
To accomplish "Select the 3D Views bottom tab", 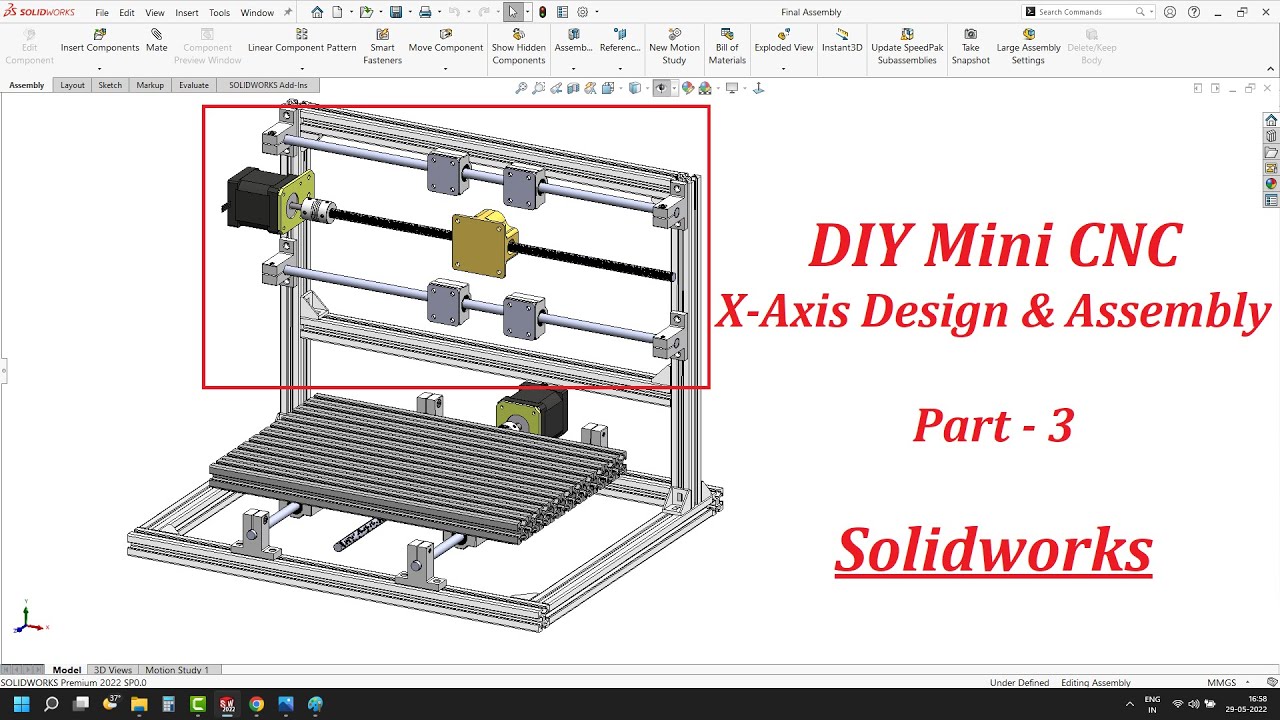I will 112,670.
